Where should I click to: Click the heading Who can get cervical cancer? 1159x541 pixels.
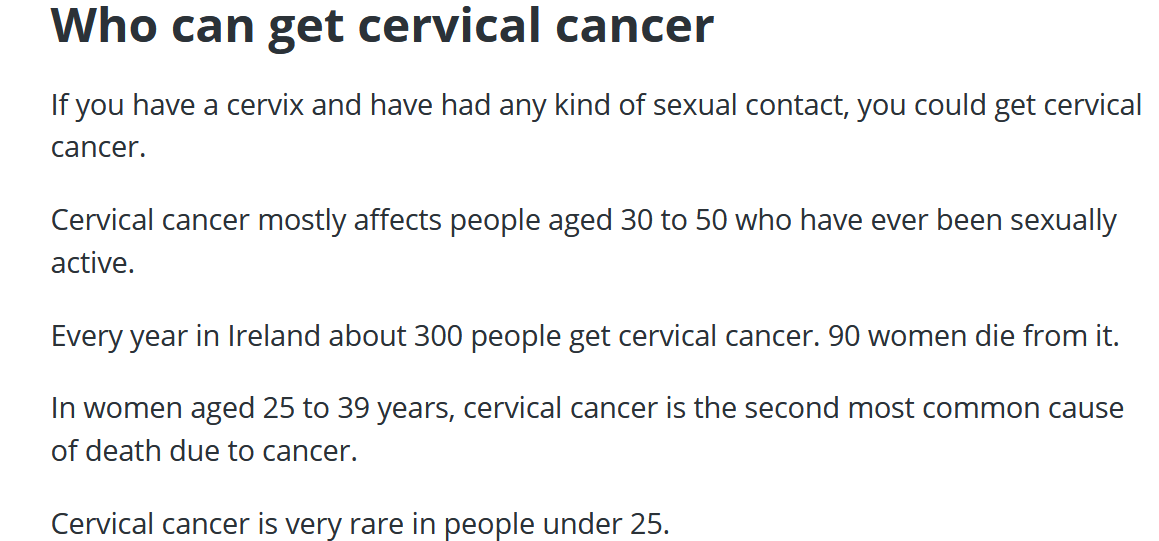(382, 26)
